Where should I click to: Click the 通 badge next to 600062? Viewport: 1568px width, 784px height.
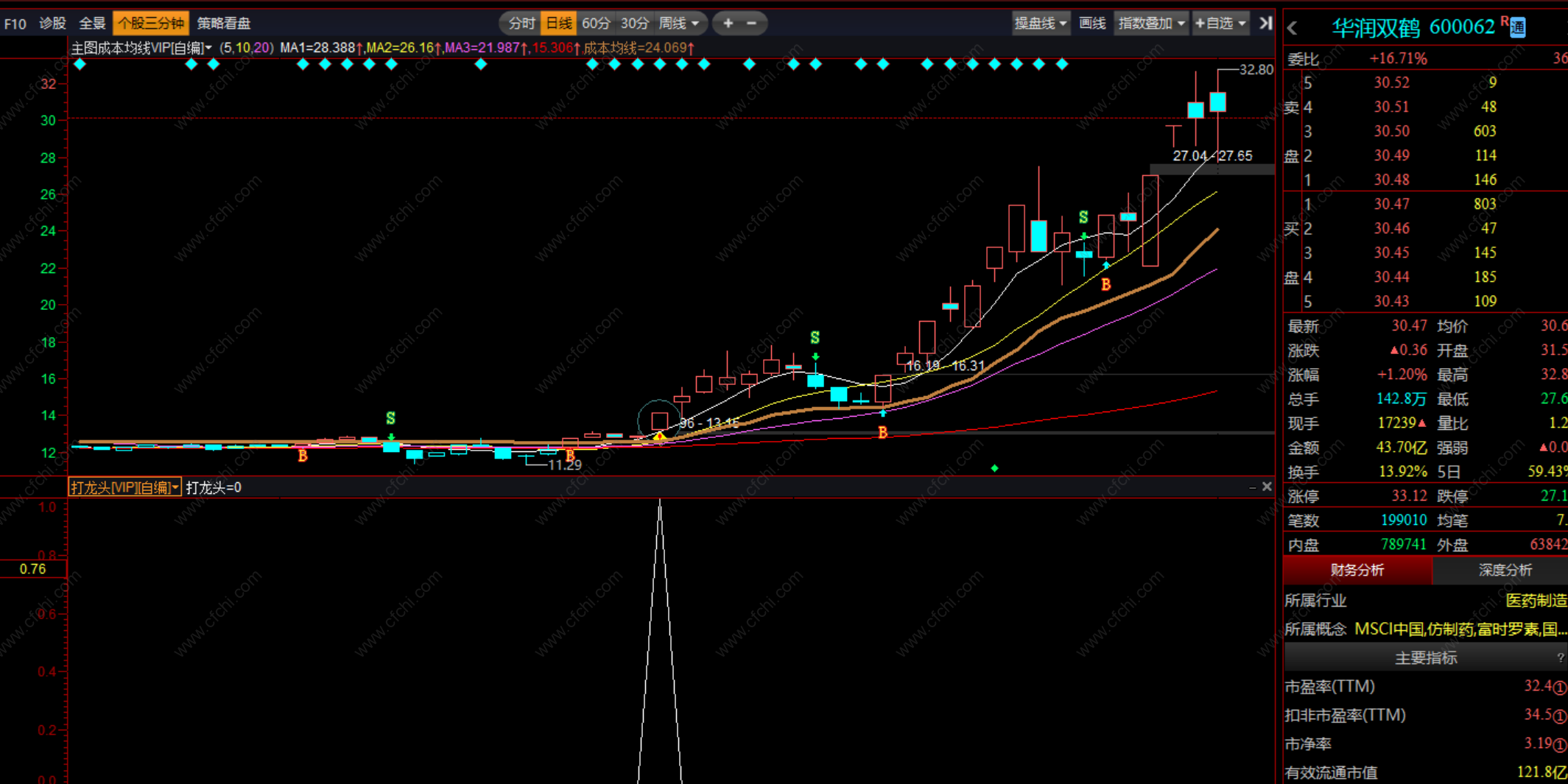click(x=1518, y=29)
